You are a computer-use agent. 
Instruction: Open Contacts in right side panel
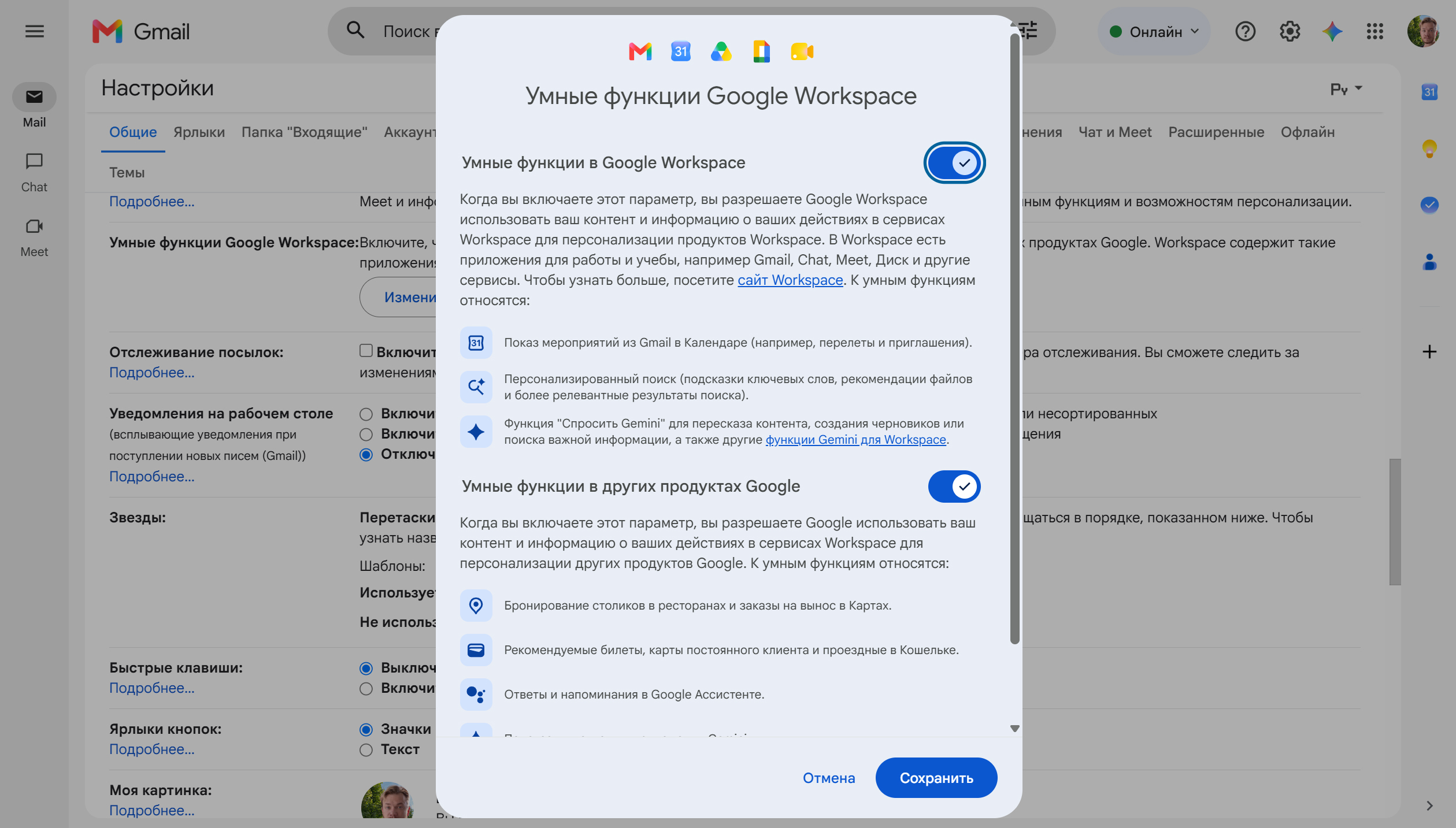(x=1429, y=262)
